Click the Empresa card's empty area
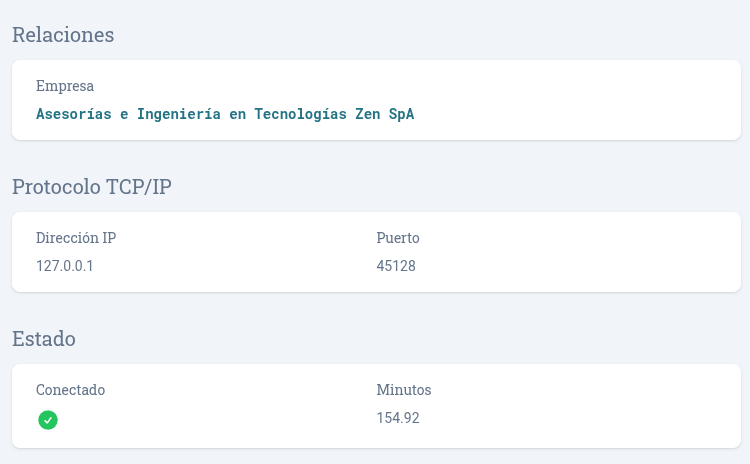 (x=580, y=100)
